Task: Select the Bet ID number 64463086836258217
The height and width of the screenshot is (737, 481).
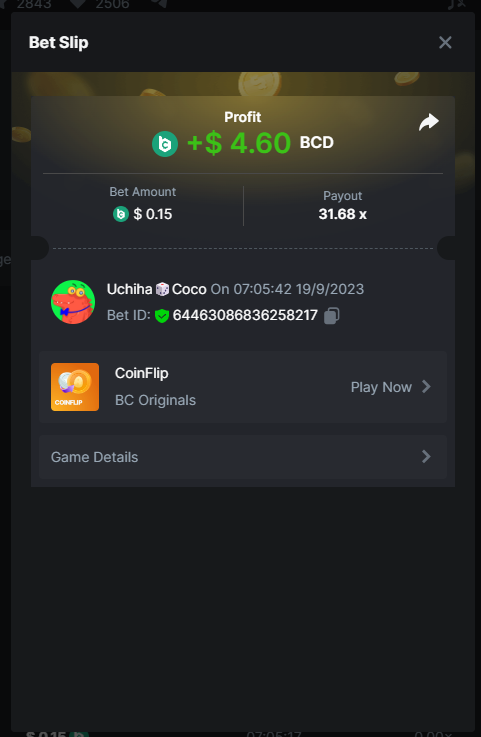Action: click(x=245, y=315)
